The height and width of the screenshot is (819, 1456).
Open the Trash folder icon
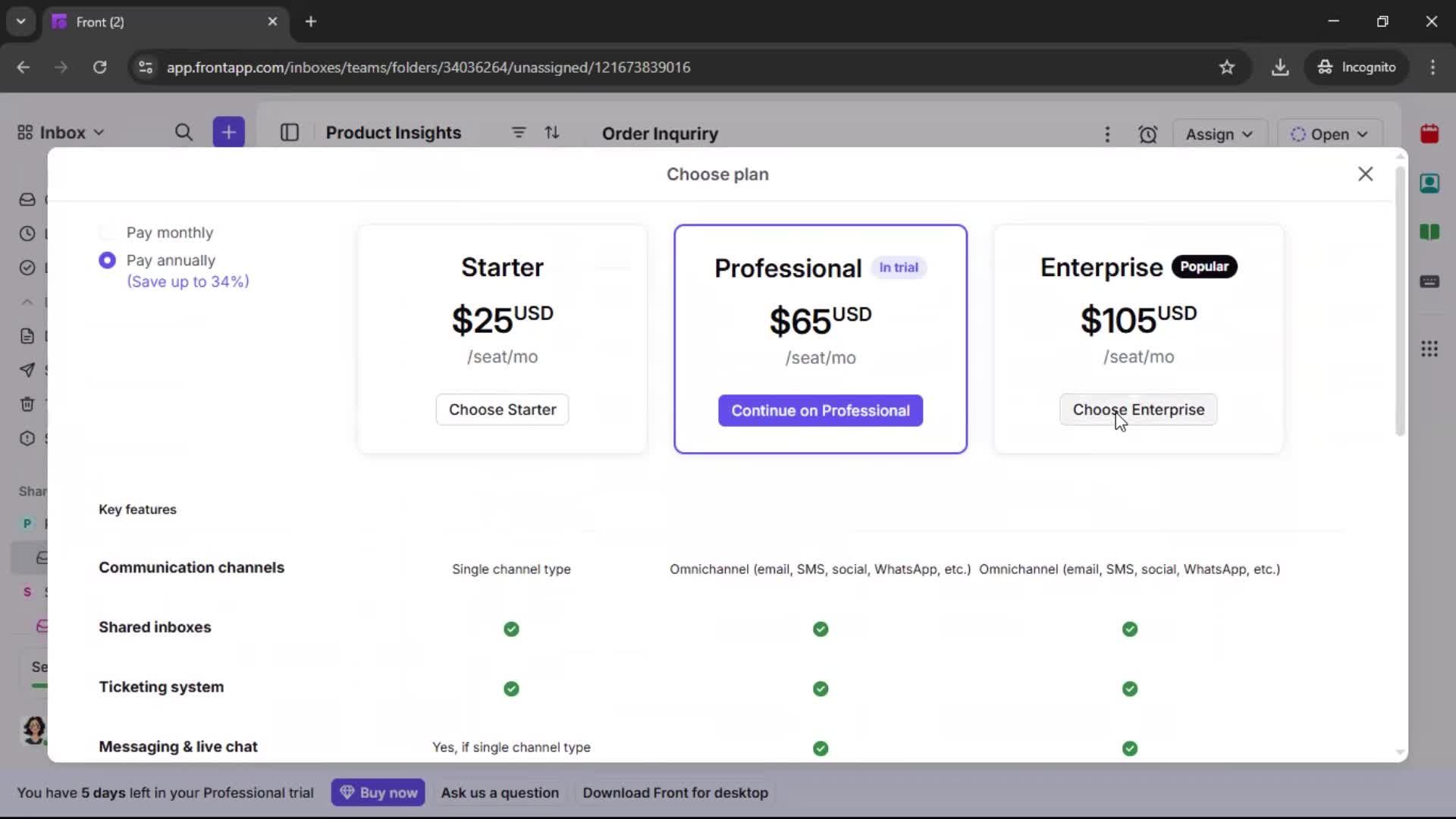27,404
